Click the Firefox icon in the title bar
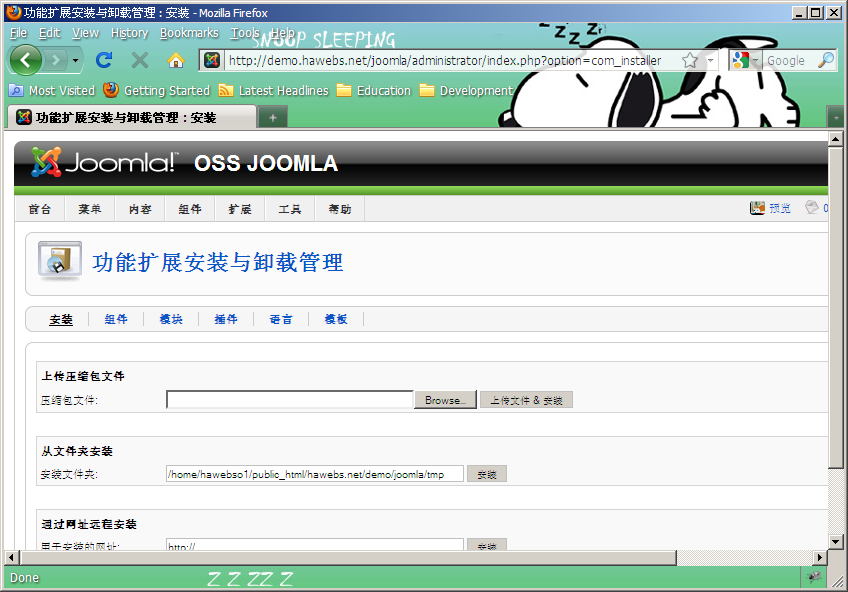The image size is (848, 592). 14,12
